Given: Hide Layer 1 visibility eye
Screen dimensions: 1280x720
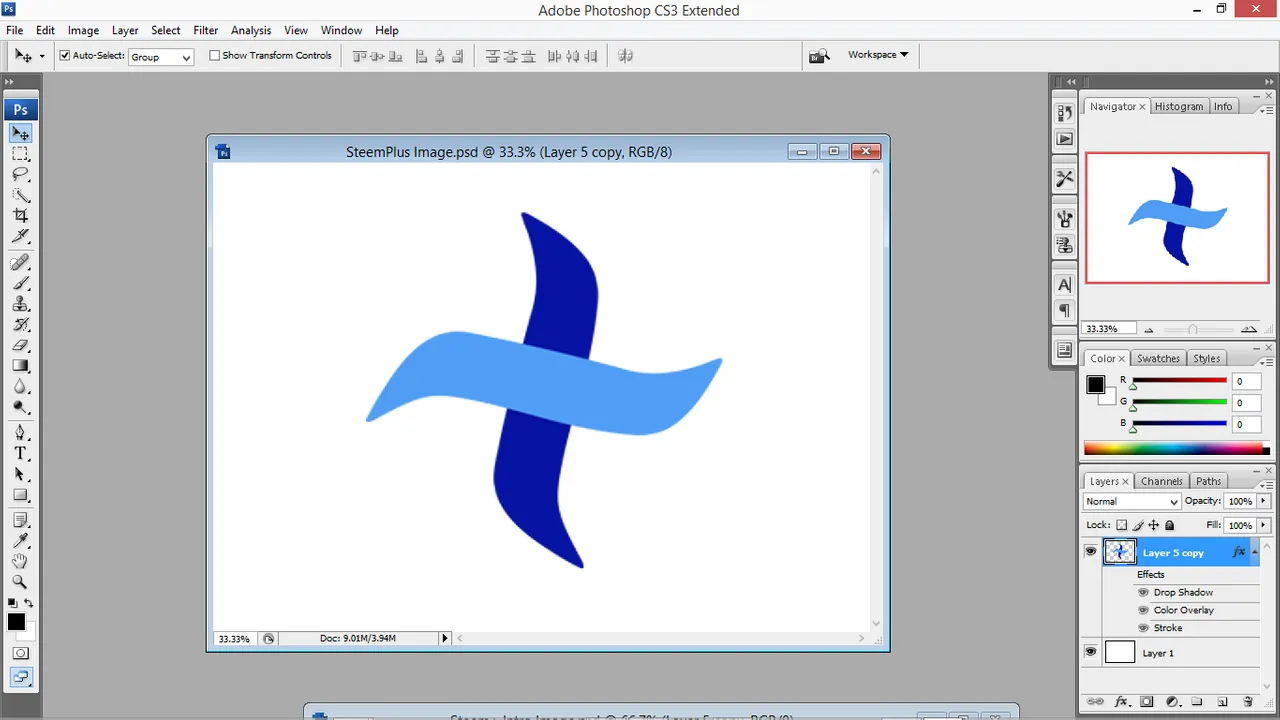Looking at the screenshot, I should (x=1091, y=652).
